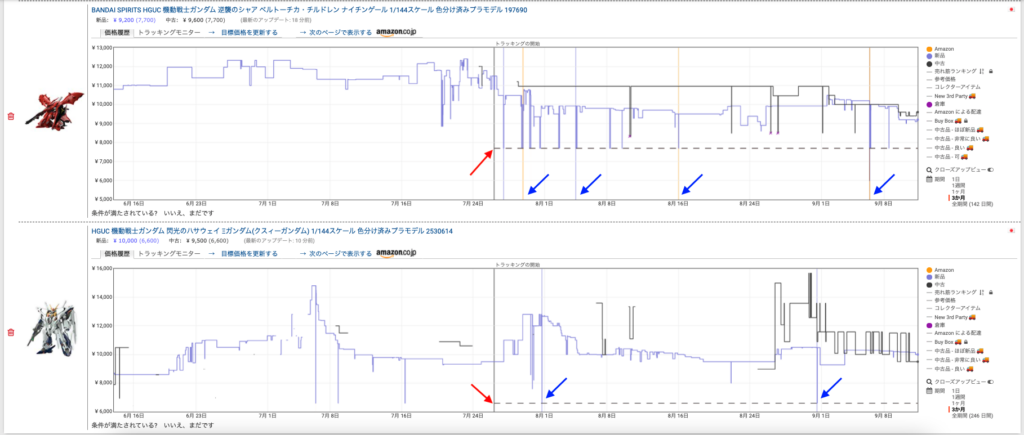
Task: Set Nightingale chart range to 3か月
Action: tap(958, 198)
